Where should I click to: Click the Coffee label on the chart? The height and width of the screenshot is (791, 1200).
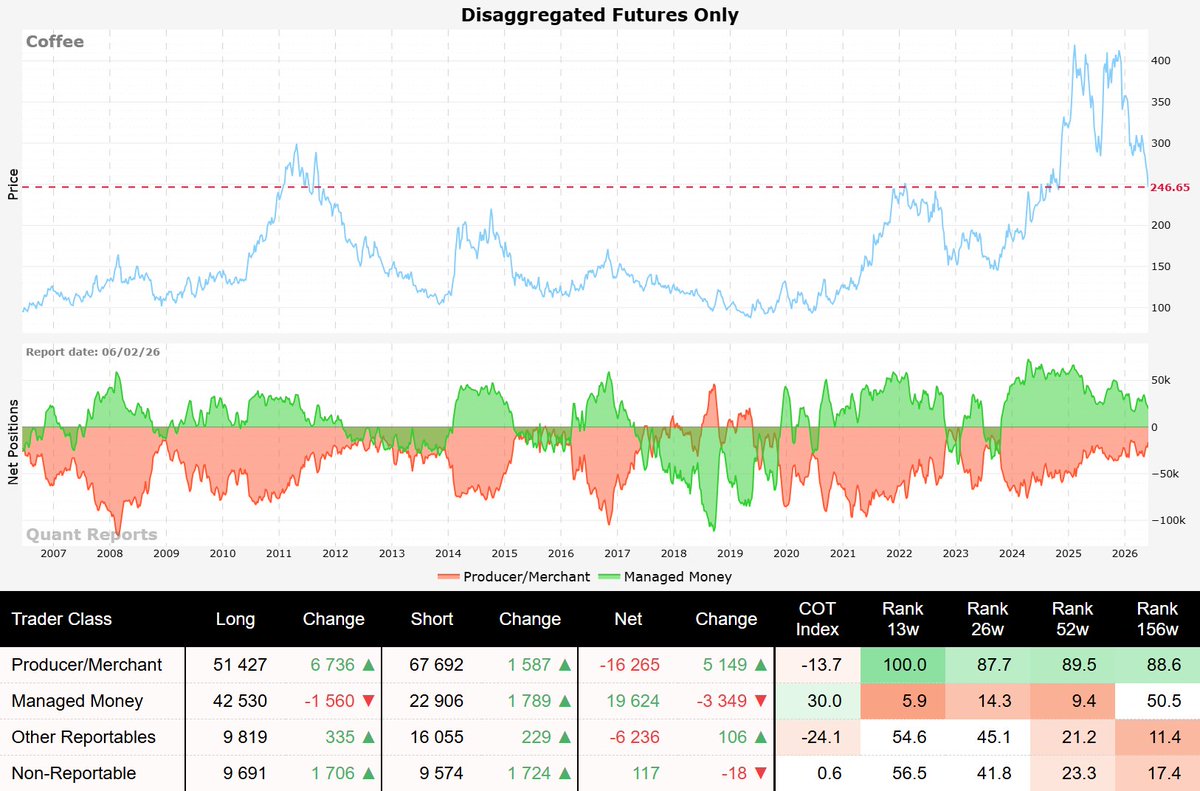[x=55, y=41]
